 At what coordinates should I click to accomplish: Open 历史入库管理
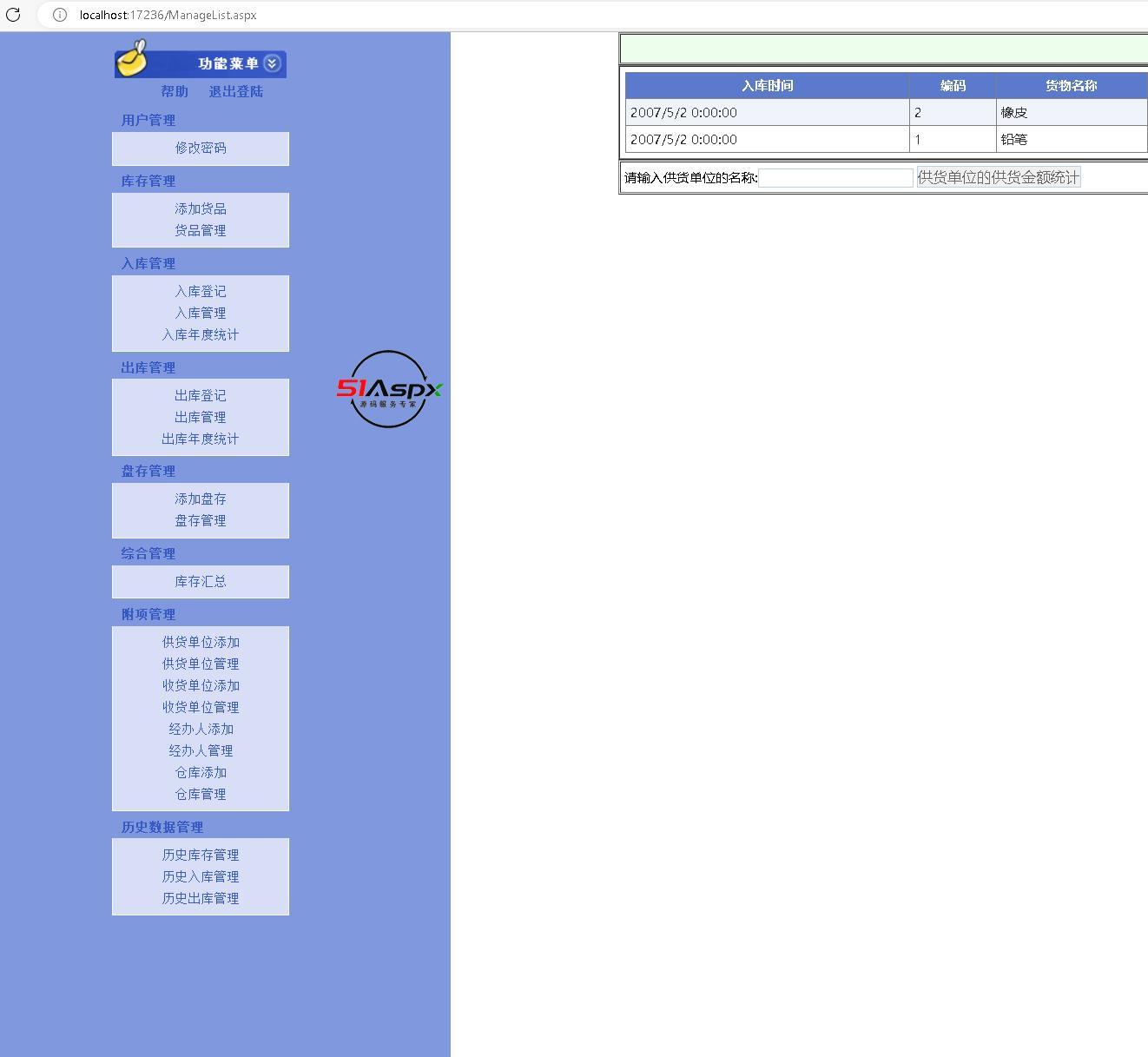coord(201,876)
